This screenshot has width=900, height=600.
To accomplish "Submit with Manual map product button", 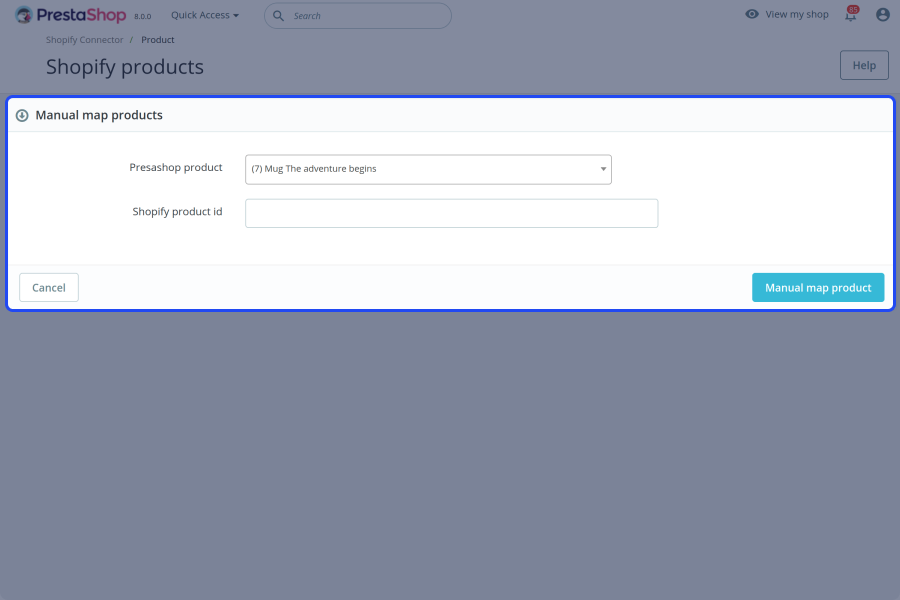I will click(x=818, y=288).
